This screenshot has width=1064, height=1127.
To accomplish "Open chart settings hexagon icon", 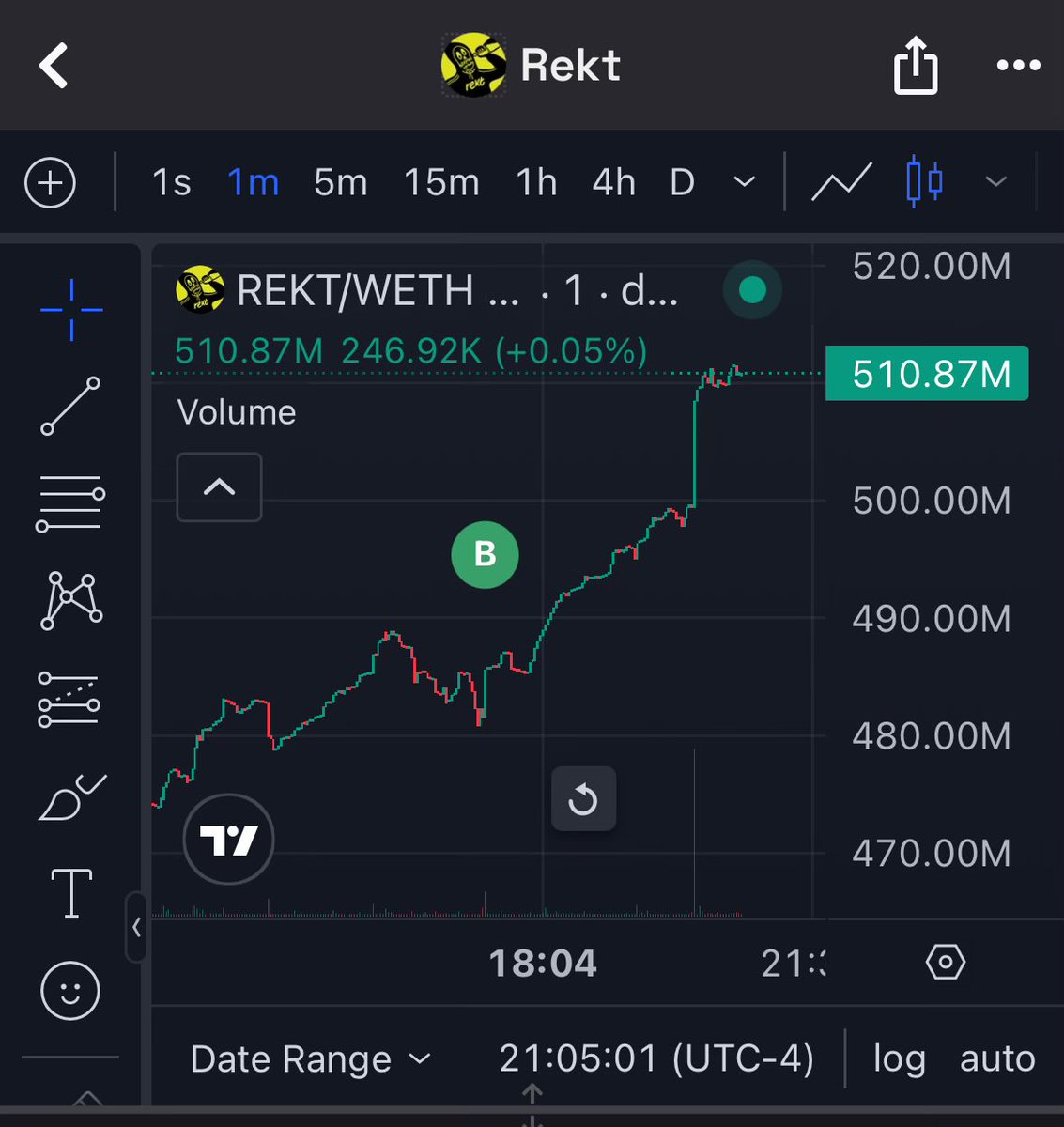I will 945,963.
